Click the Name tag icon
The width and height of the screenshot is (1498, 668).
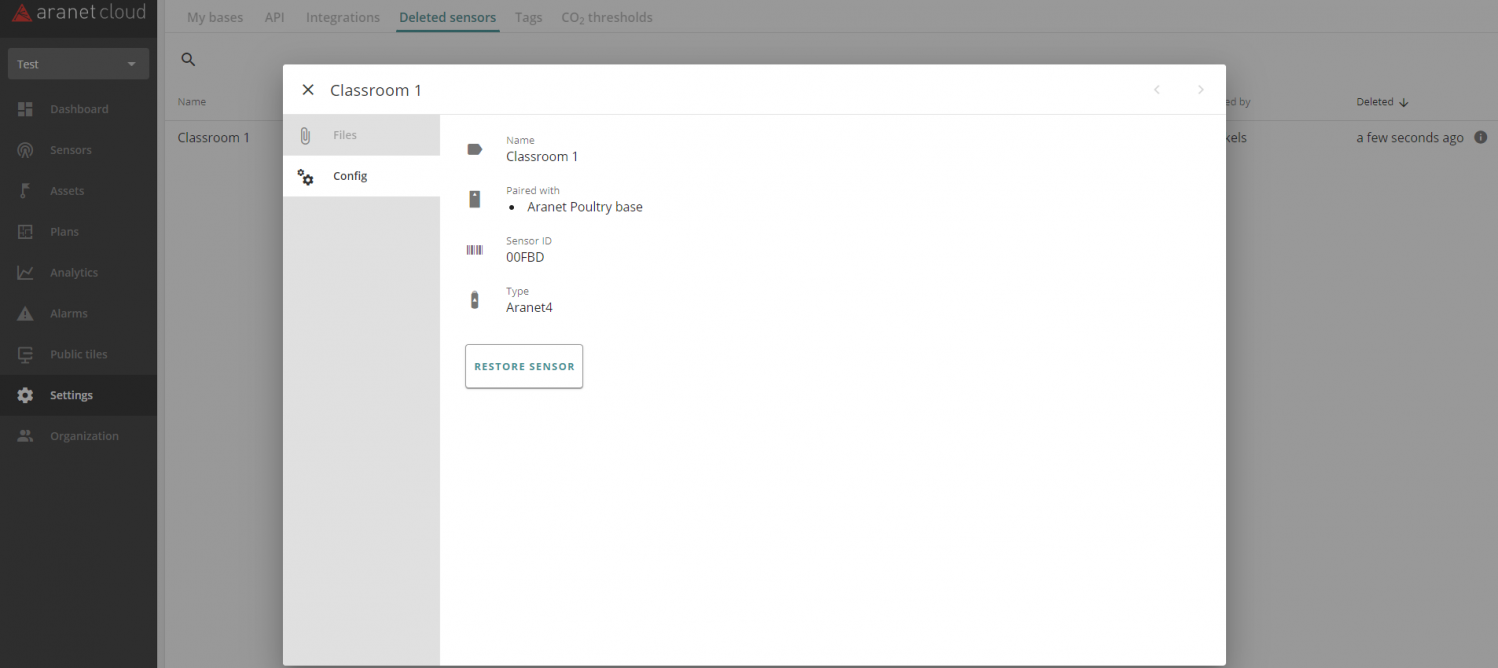click(x=475, y=149)
